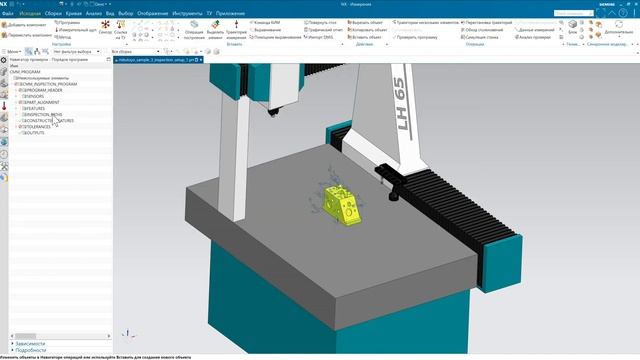Click the history clock sidebar icon

(x=4, y=154)
